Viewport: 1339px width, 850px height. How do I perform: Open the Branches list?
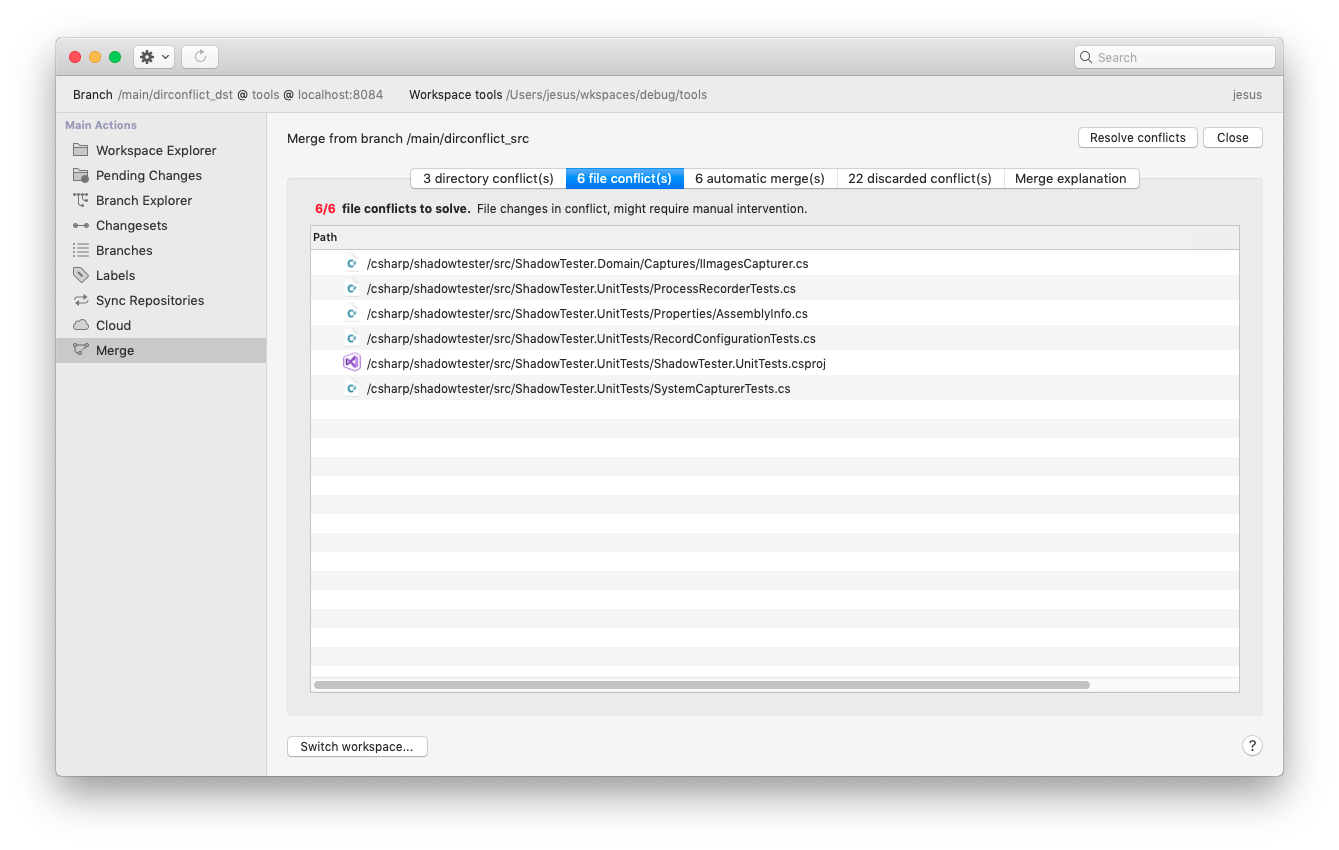124,250
